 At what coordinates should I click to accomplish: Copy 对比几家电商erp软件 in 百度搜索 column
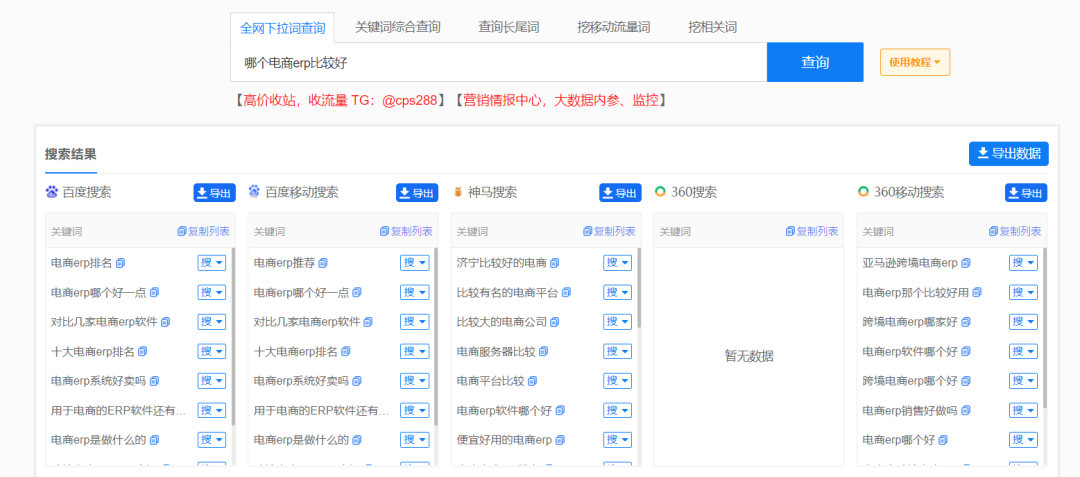pos(165,321)
